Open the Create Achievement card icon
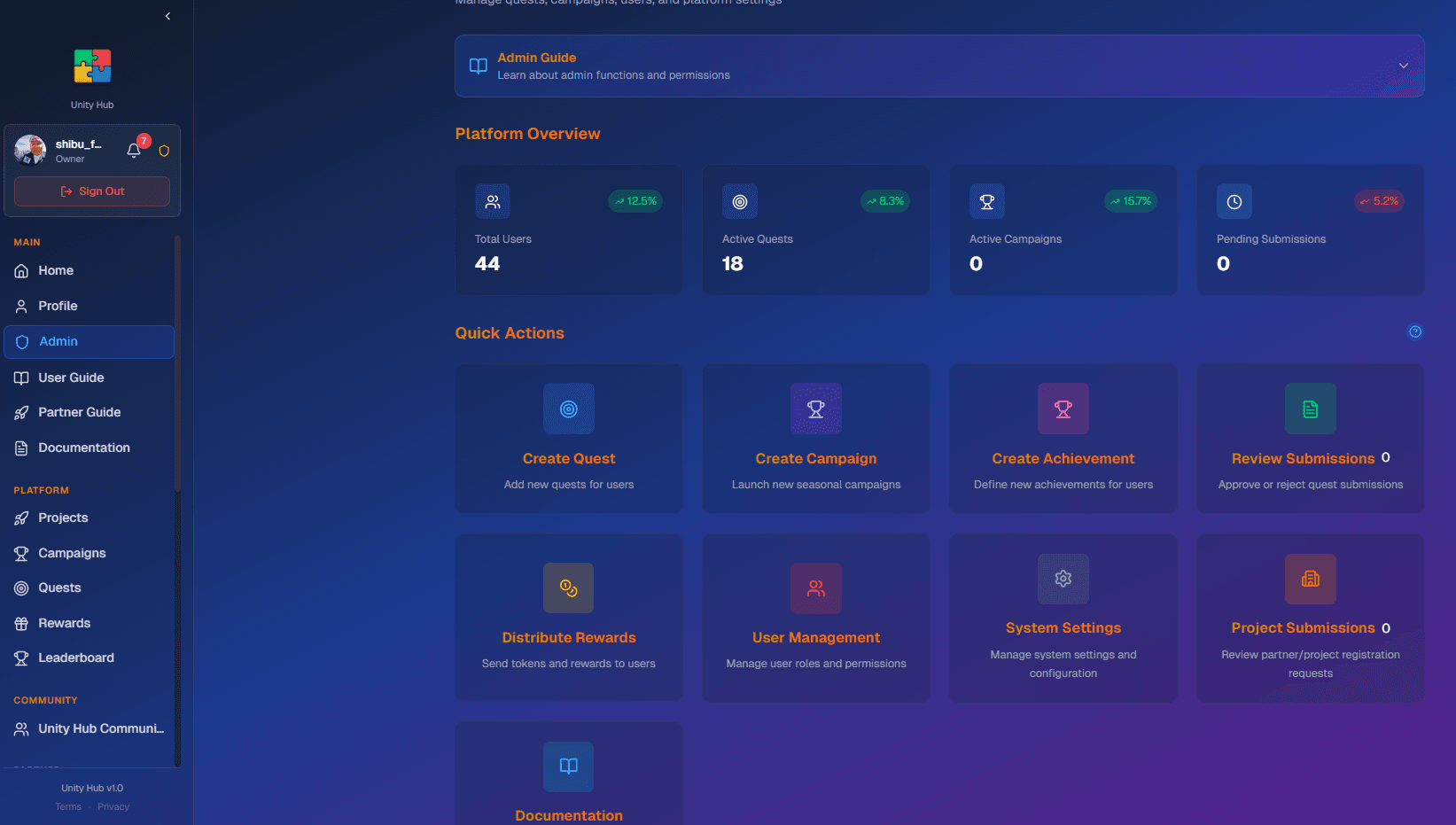Viewport: 1456px width, 825px height. click(1063, 409)
